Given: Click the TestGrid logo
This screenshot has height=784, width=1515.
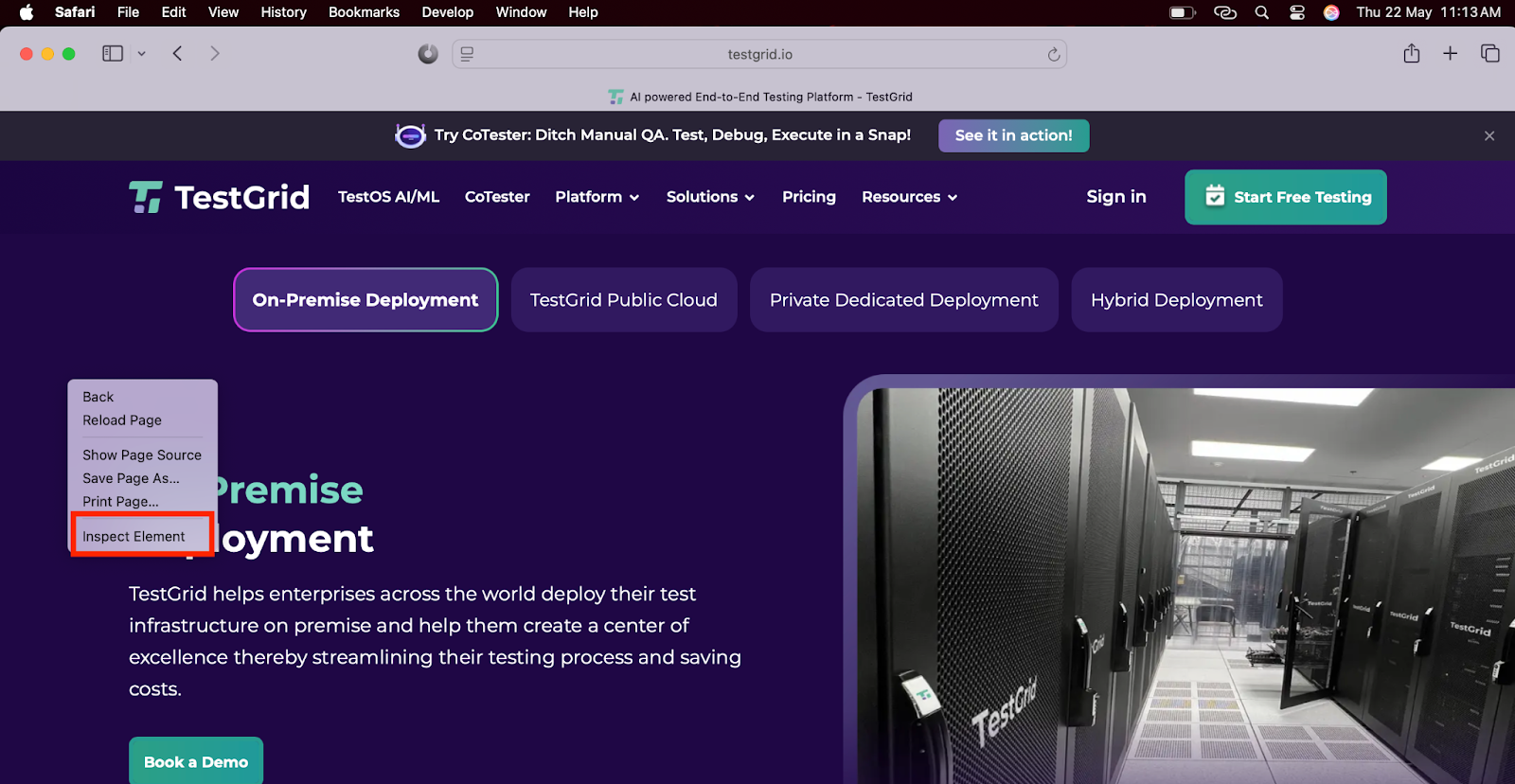Looking at the screenshot, I should (219, 197).
